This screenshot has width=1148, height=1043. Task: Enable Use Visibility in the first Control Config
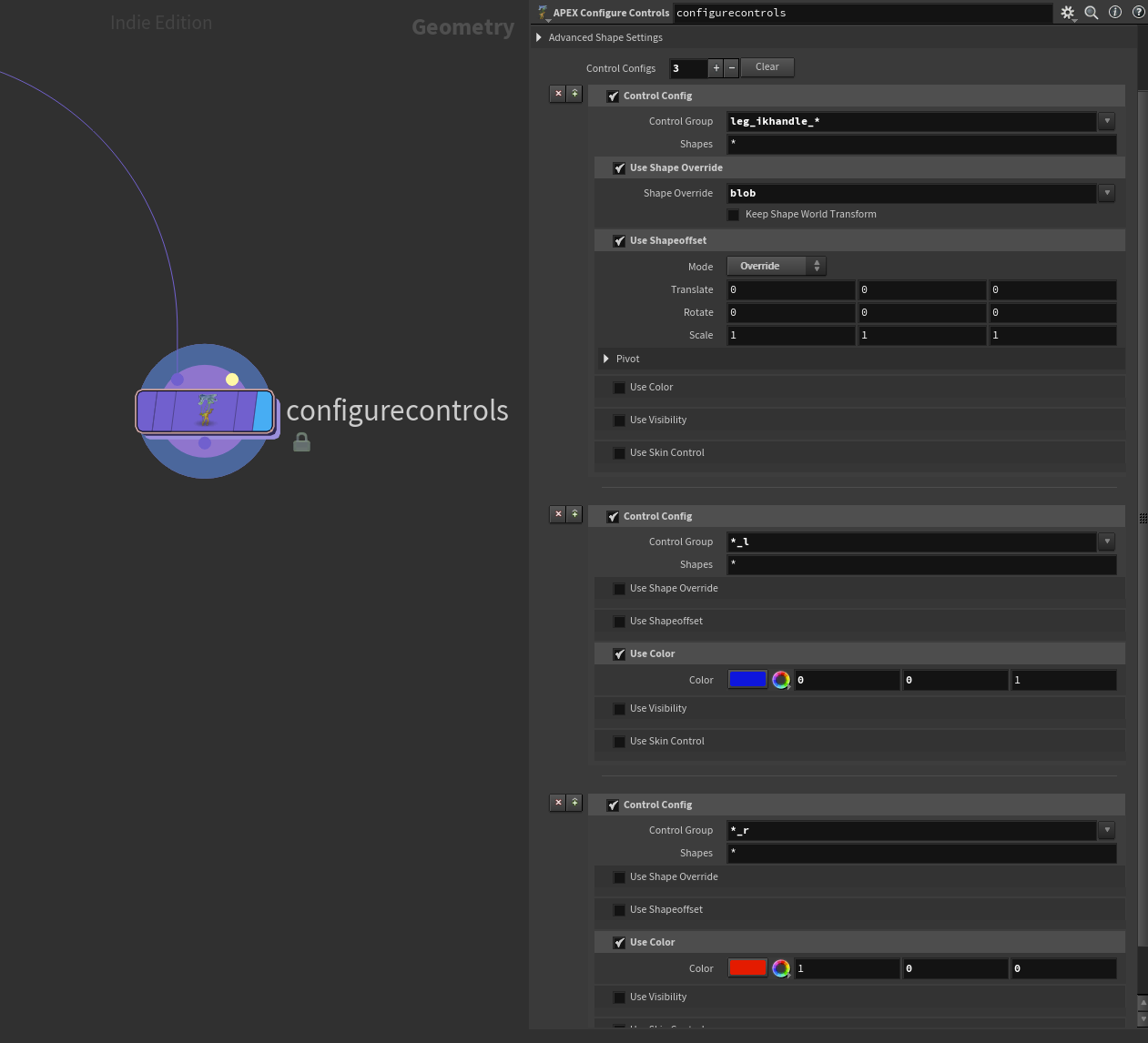pos(619,420)
